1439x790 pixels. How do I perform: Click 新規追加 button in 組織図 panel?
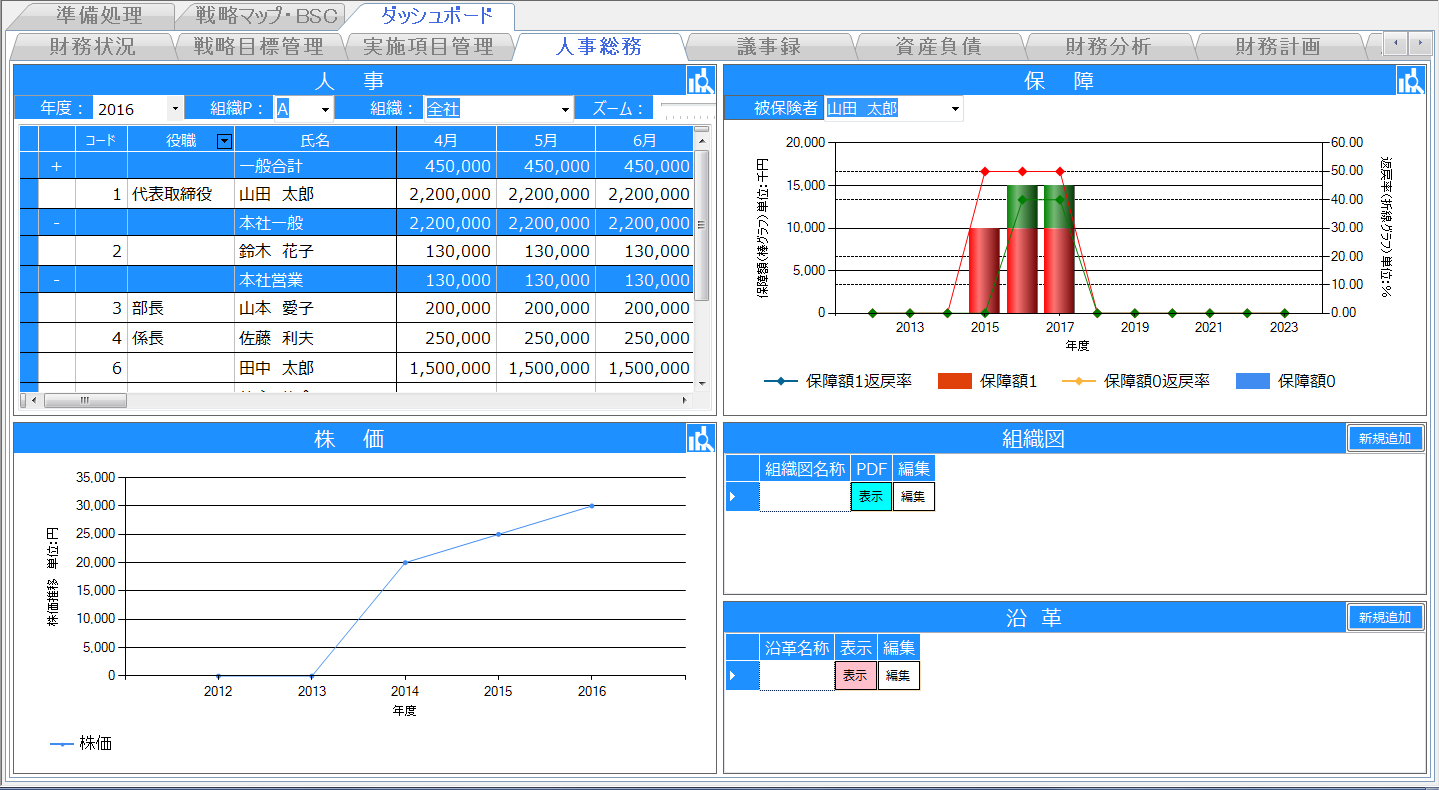[x=1384, y=438]
